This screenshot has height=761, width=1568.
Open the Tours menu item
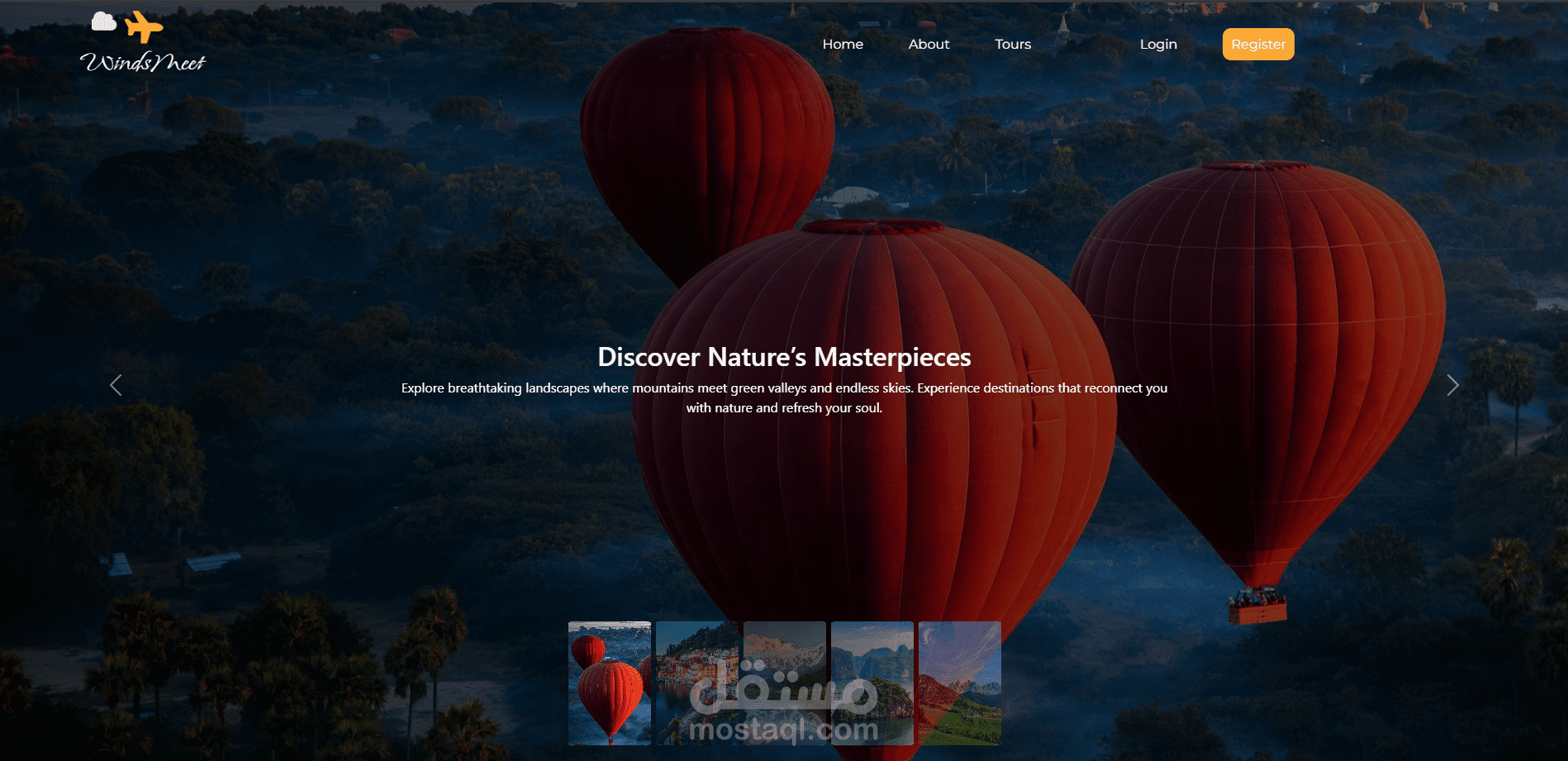[x=1013, y=45]
